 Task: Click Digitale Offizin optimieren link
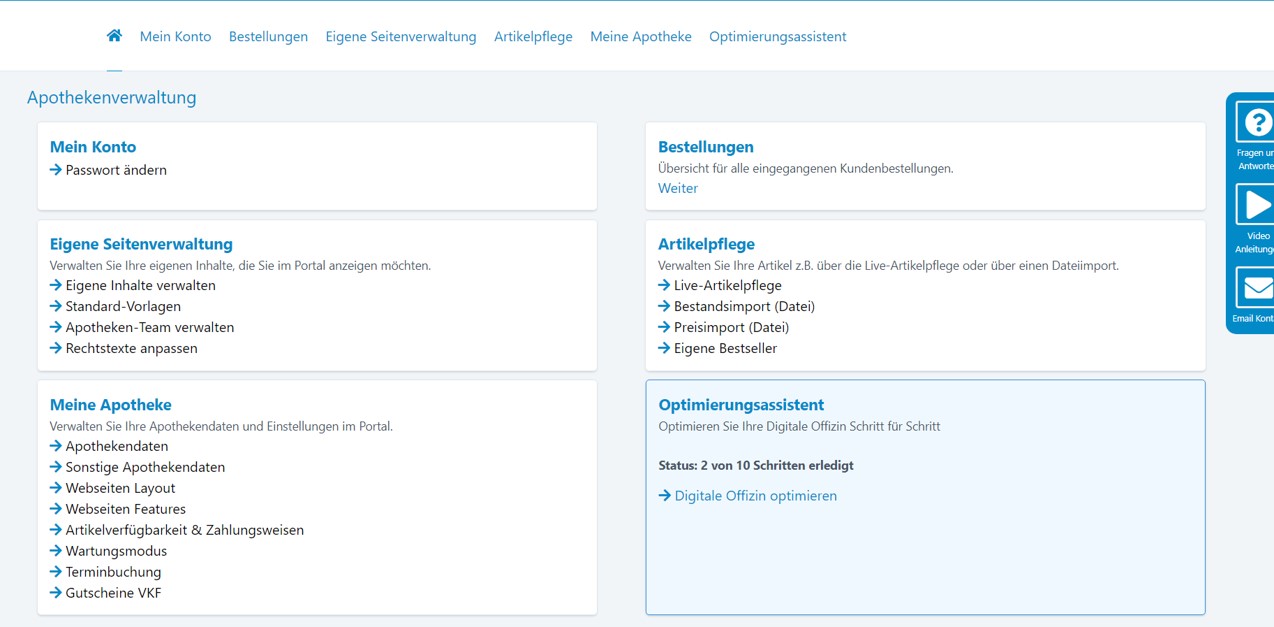[755, 496]
